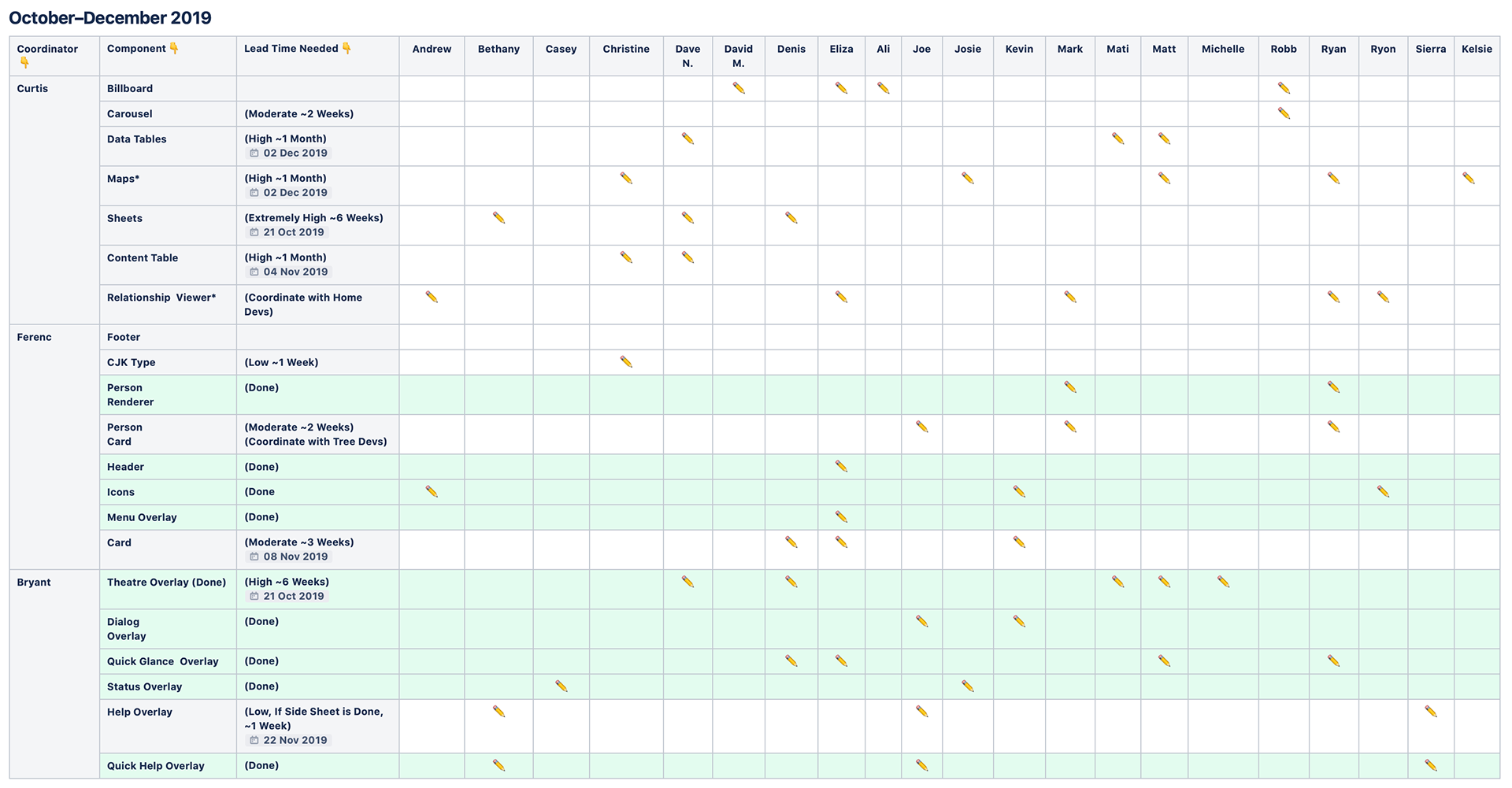This screenshot has width=1512, height=788.
Task: Click Menu Overlay pencil under Eliza
Action: [x=841, y=516]
